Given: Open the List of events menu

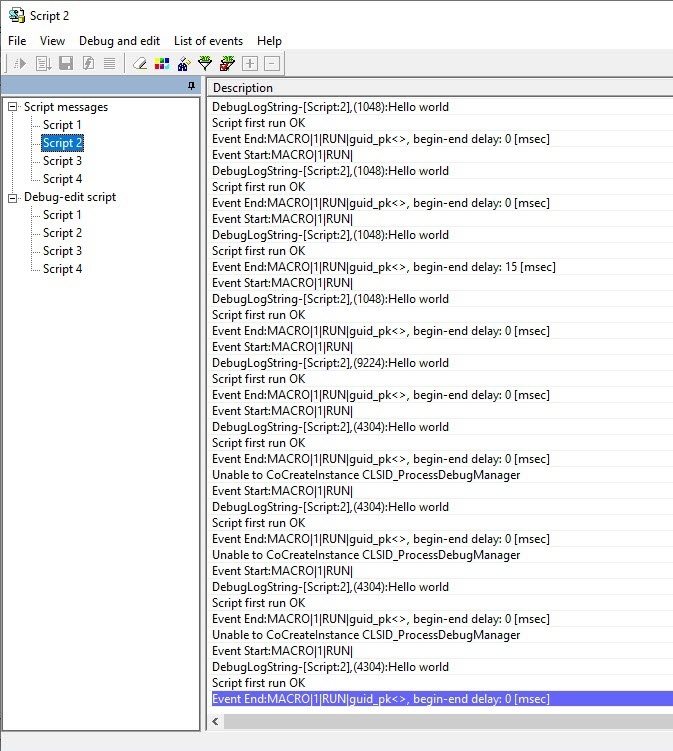Looking at the screenshot, I should coord(208,41).
